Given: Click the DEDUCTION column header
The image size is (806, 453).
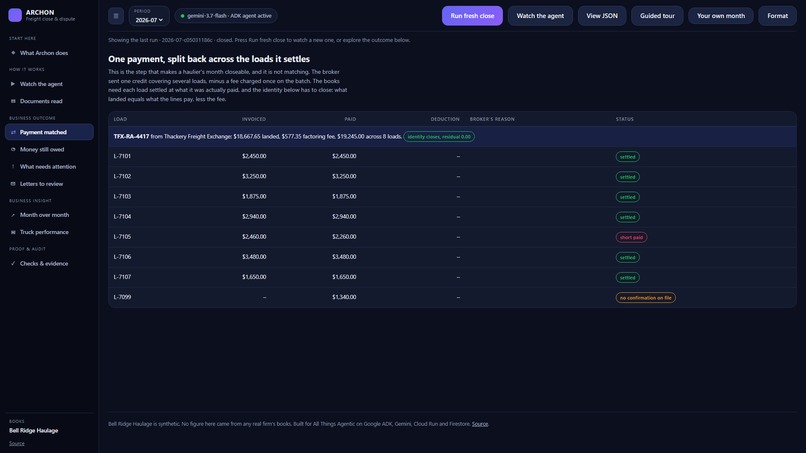Looking at the screenshot, I should [445, 119].
